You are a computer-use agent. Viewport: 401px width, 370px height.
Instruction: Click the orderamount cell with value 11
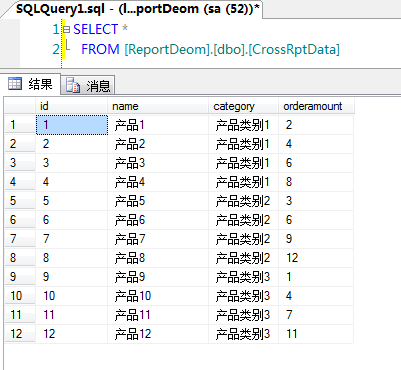coord(316,334)
